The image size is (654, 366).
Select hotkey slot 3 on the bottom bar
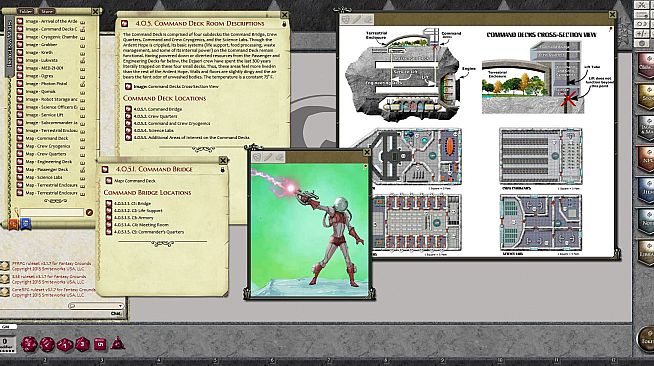[102, 361]
